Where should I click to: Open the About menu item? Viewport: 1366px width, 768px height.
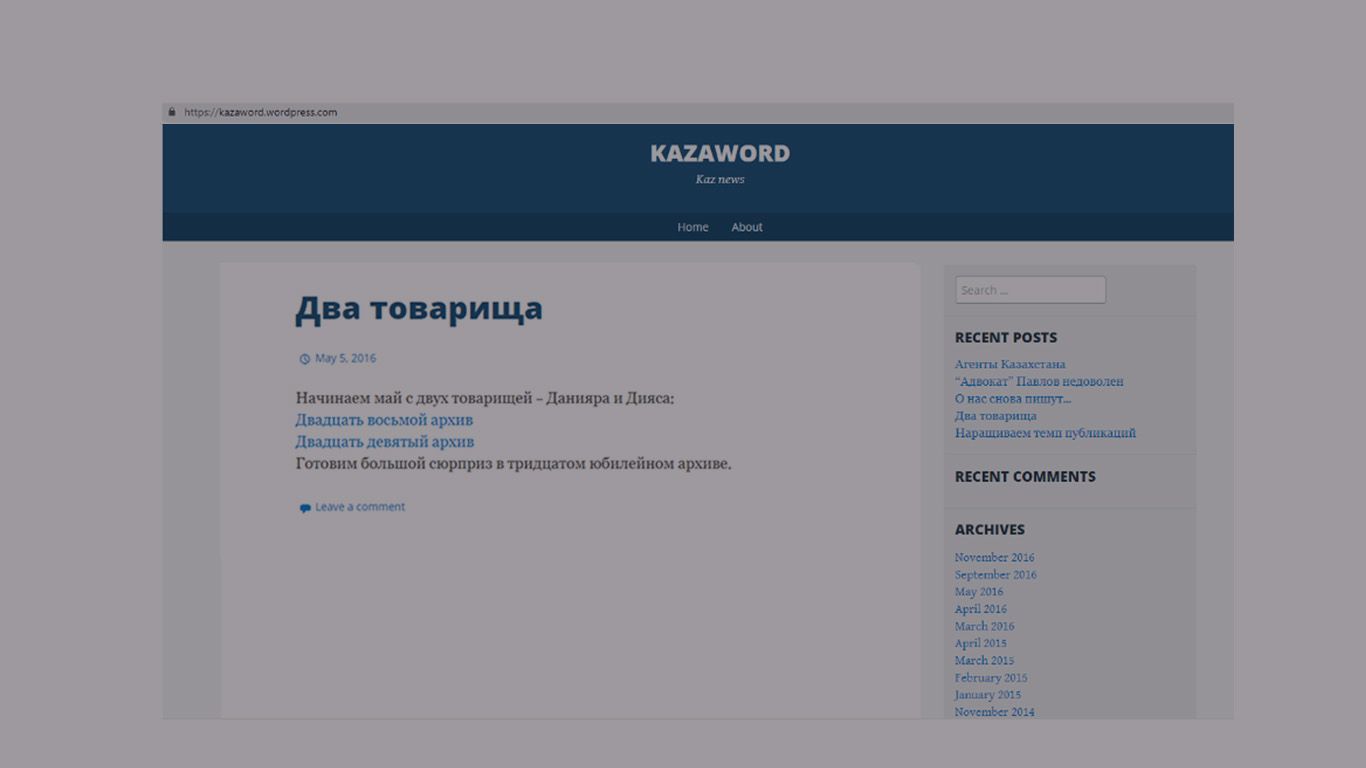click(747, 227)
